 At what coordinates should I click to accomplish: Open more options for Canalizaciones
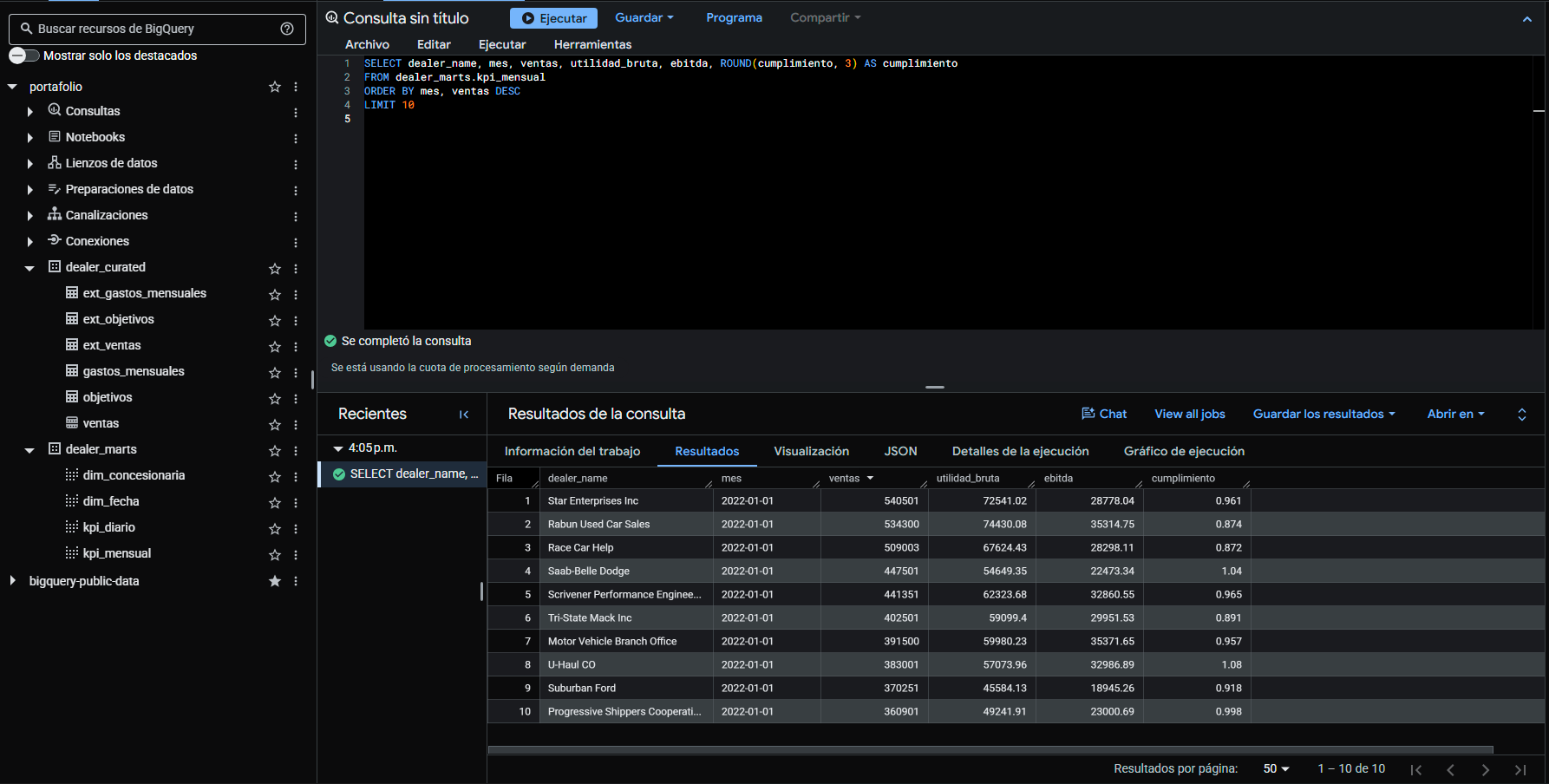click(296, 217)
